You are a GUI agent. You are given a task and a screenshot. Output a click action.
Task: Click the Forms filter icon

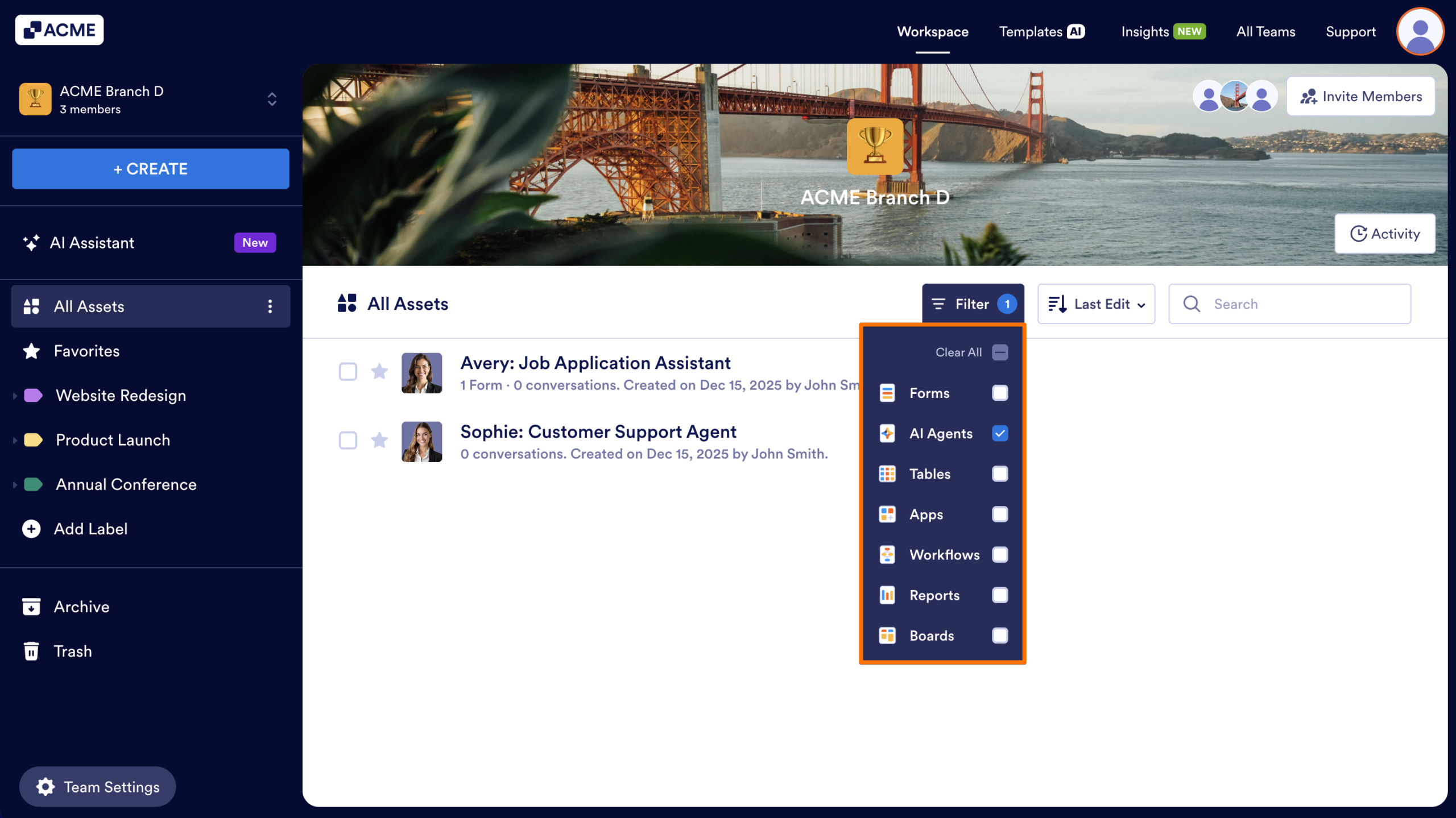coord(887,392)
